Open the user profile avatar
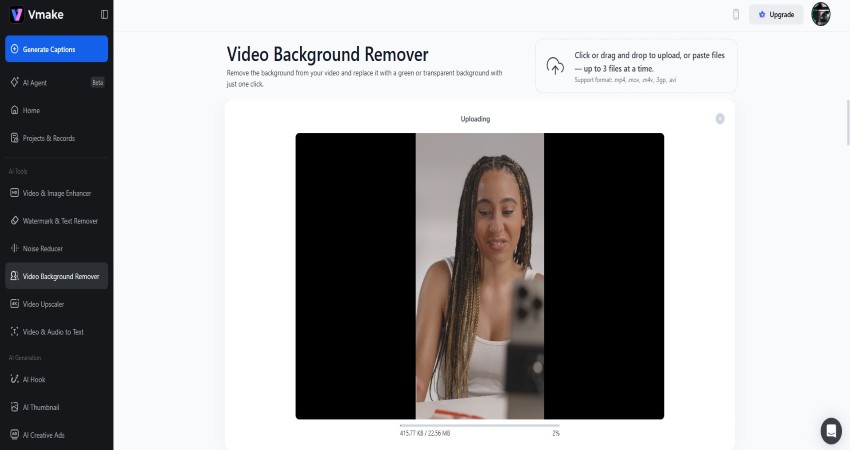850x450 pixels. pyautogui.click(x=820, y=14)
